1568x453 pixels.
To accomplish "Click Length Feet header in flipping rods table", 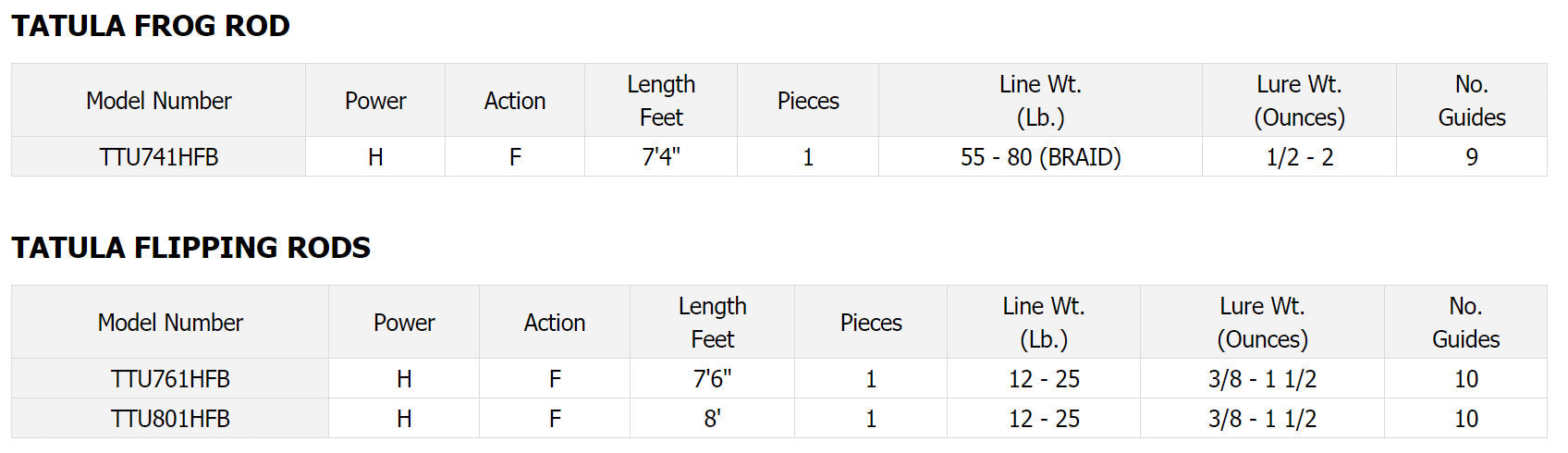I will click(x=712, y=323).
